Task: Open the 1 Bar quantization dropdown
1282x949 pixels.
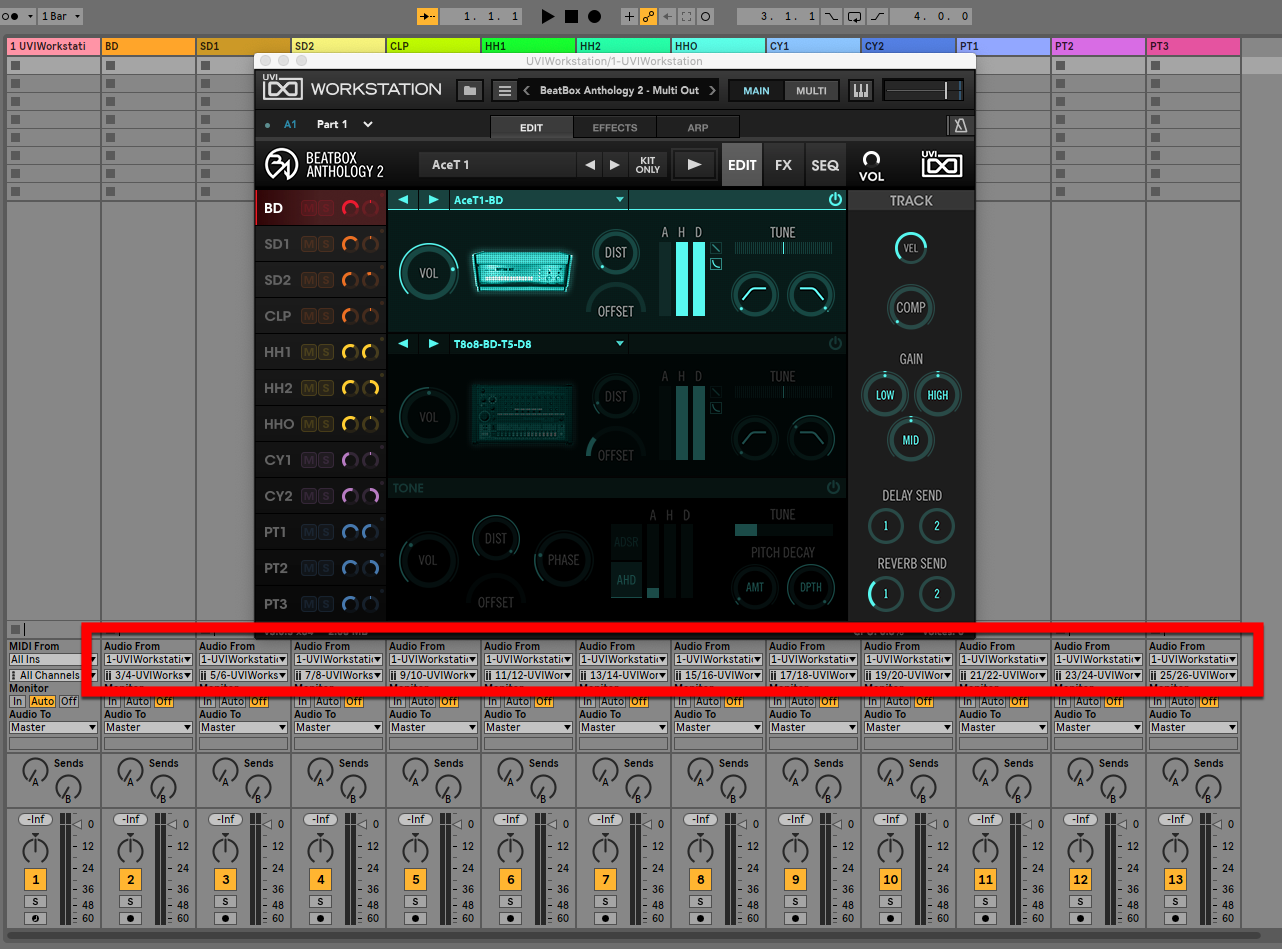Action: click(x=61, y=16)
